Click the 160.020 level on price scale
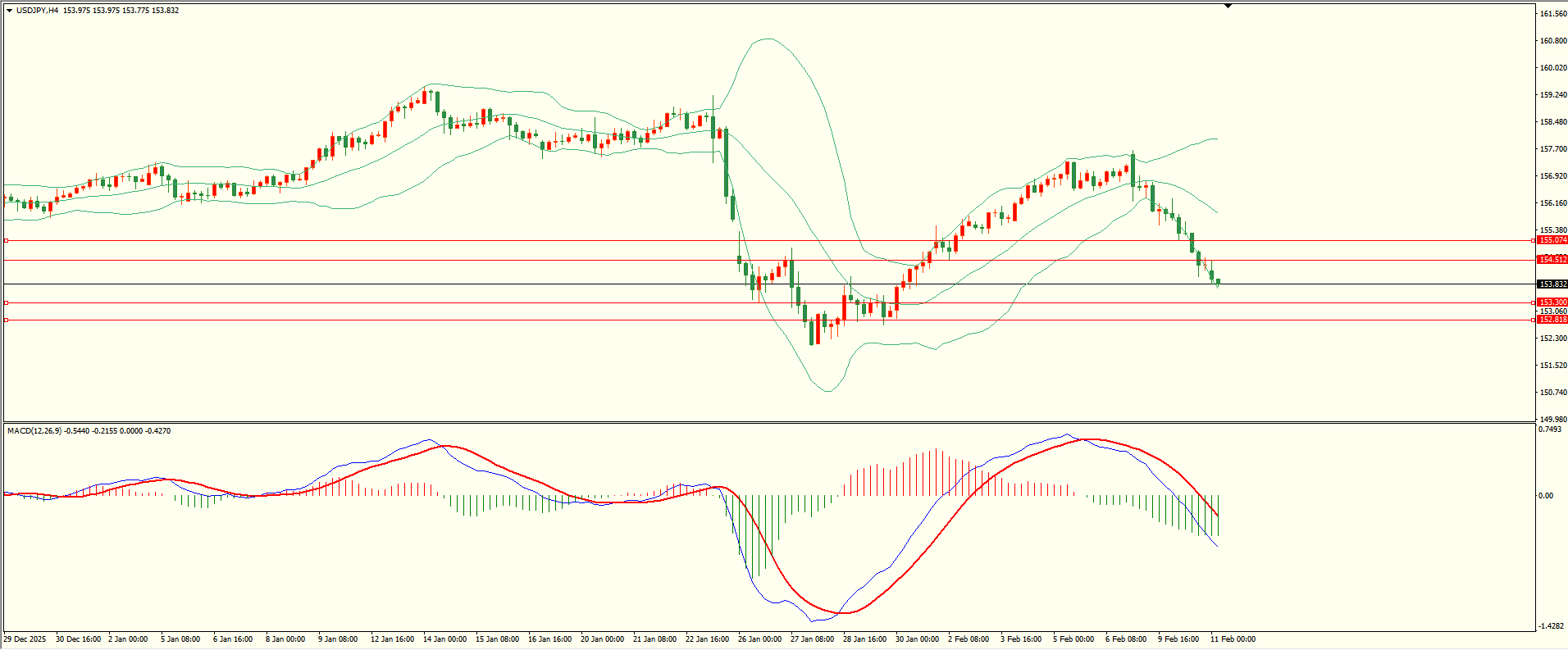Screen dimensions: 1568x650 (1553, 68)
